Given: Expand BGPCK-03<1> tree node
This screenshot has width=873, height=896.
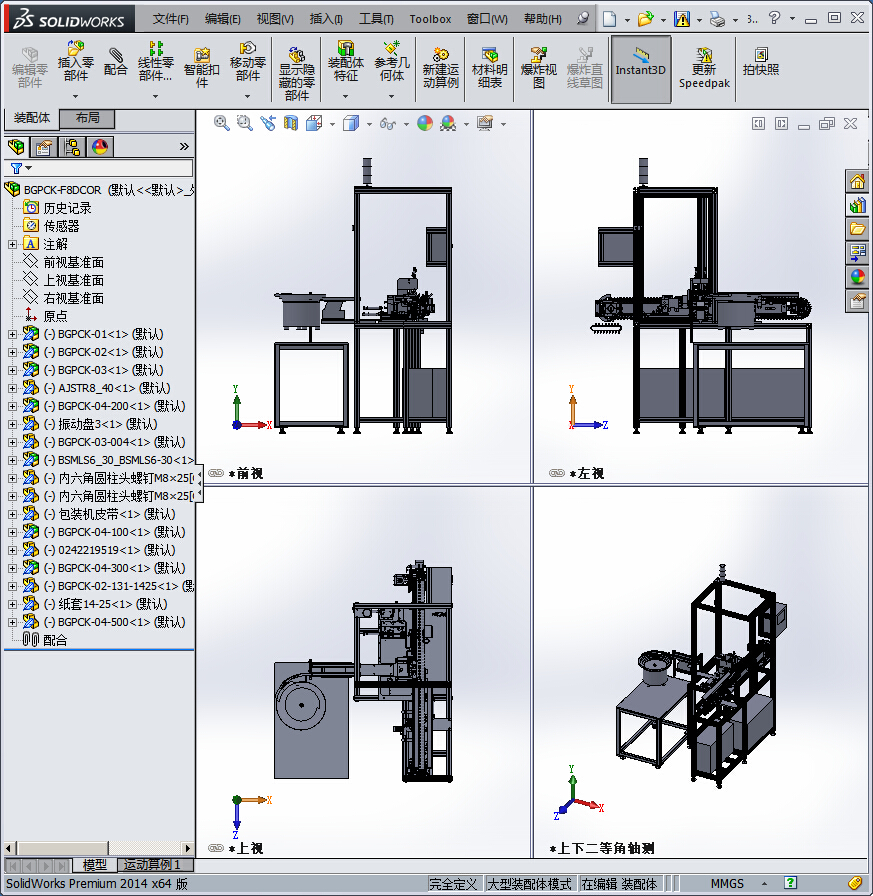Looking at the screenshot, I should pyautogui.click(x=12, y=370).
